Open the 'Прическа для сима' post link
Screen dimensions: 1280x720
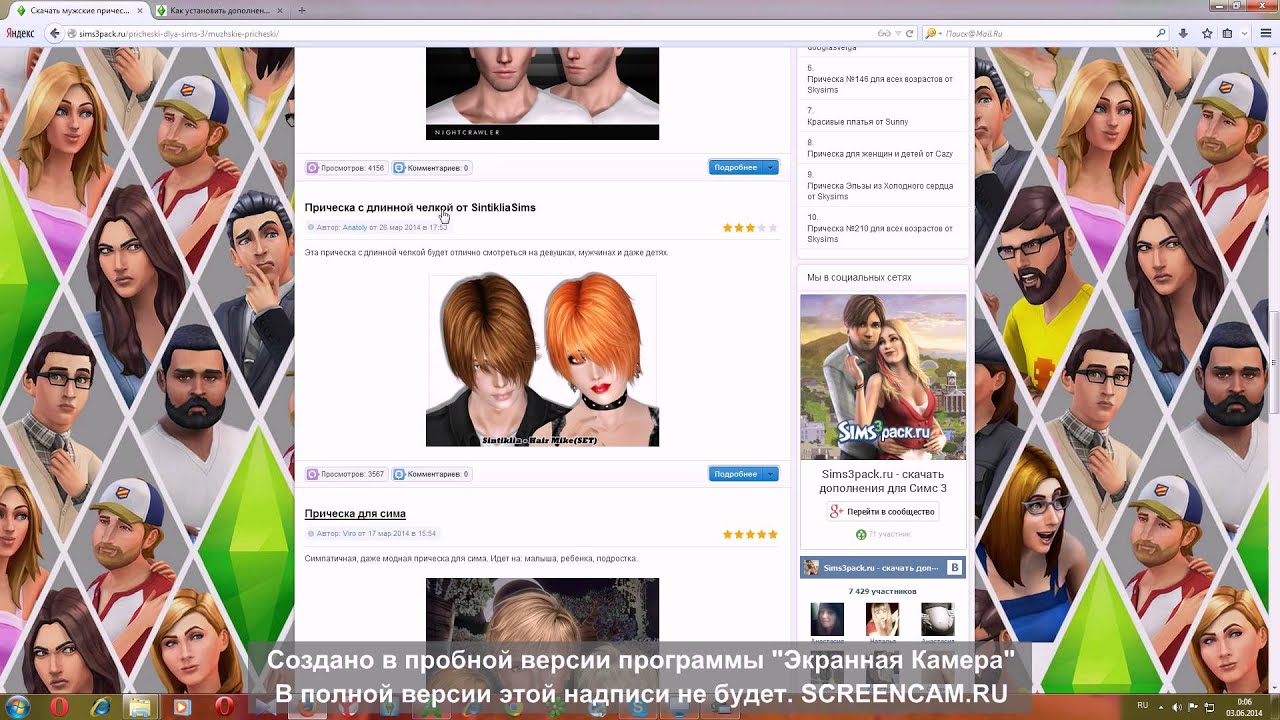[355, 513]
